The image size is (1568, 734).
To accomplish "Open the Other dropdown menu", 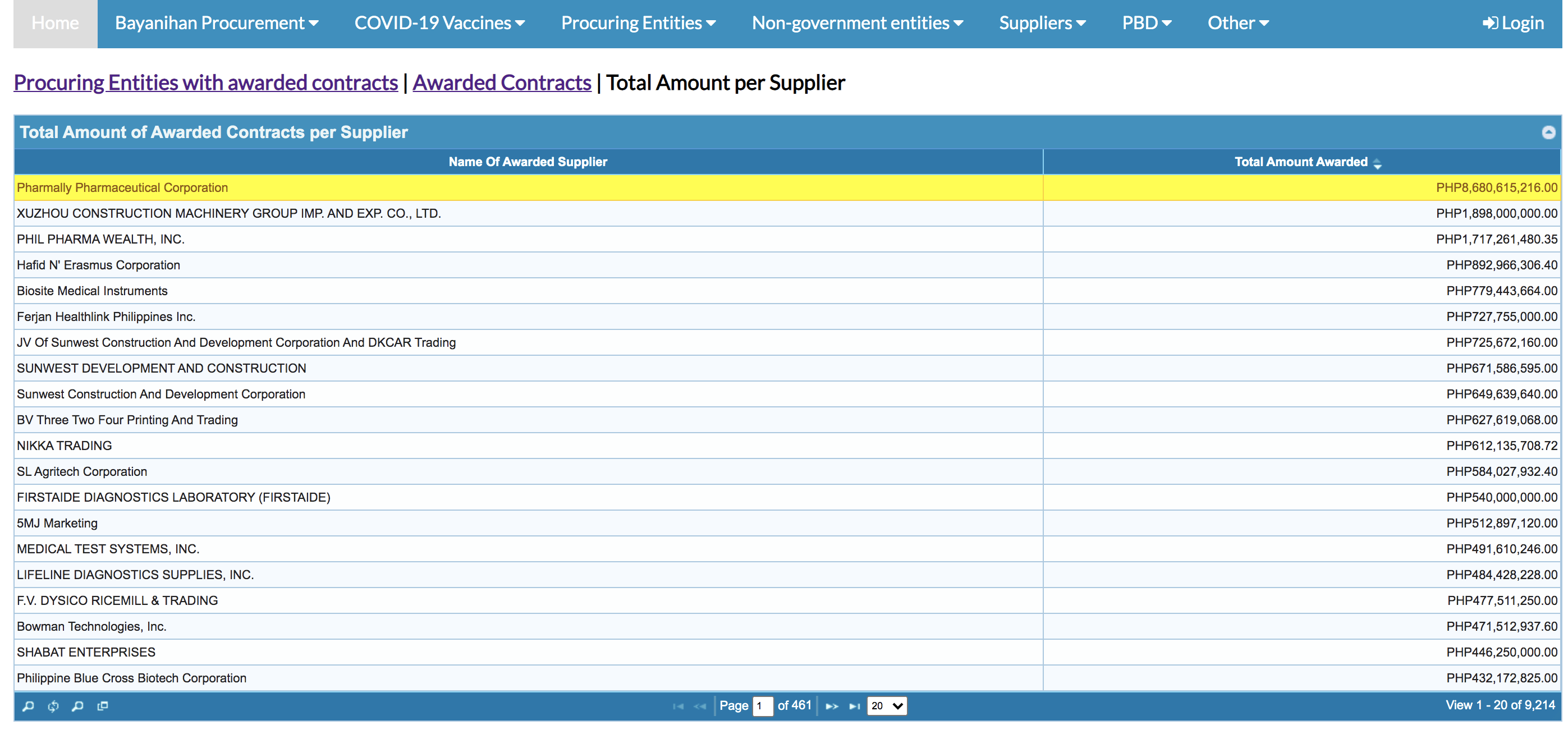I will pyautogui.click(x=1239, y=23).
